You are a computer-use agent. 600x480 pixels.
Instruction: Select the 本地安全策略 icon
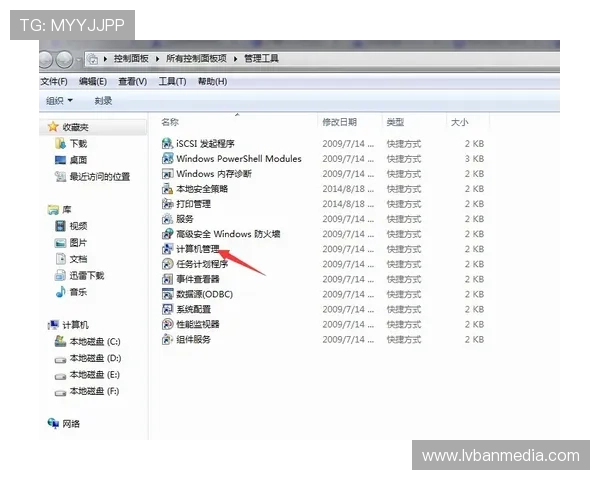pyautogui.click(x=167, y=189)
